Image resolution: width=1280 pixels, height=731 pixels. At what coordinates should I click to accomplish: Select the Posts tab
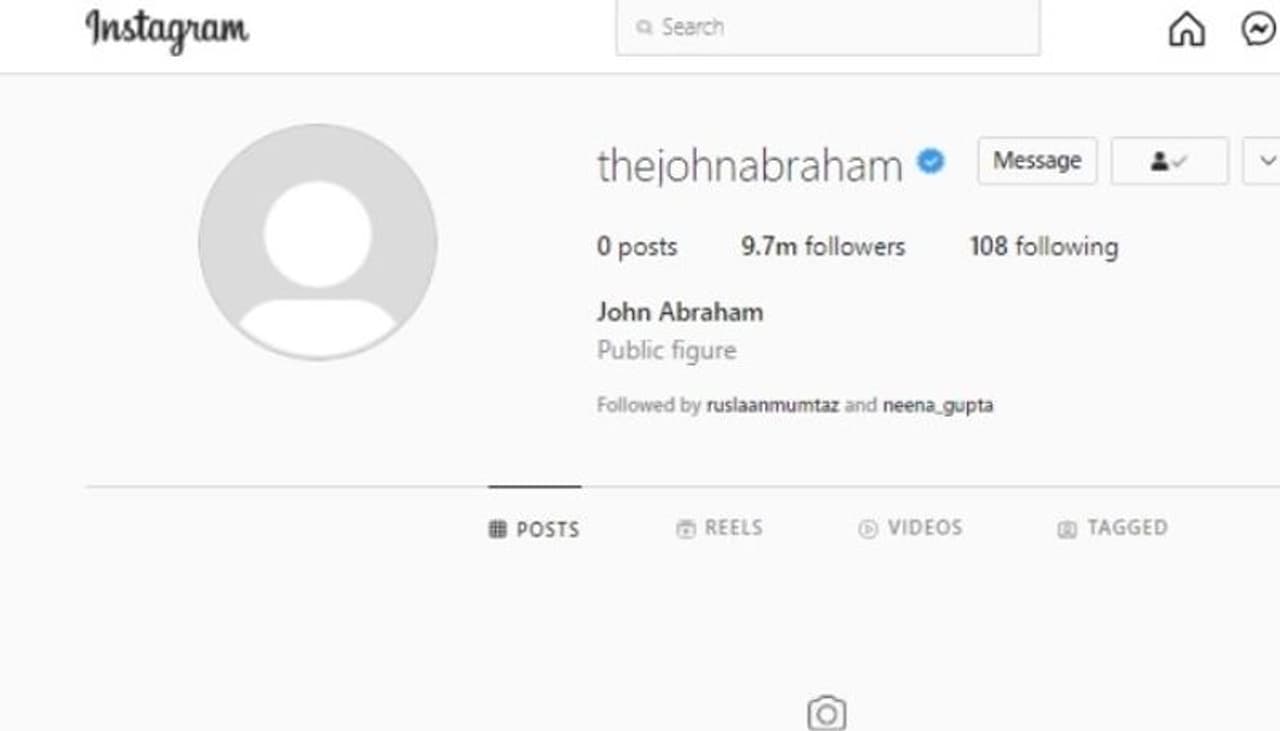tap(534, 529)
